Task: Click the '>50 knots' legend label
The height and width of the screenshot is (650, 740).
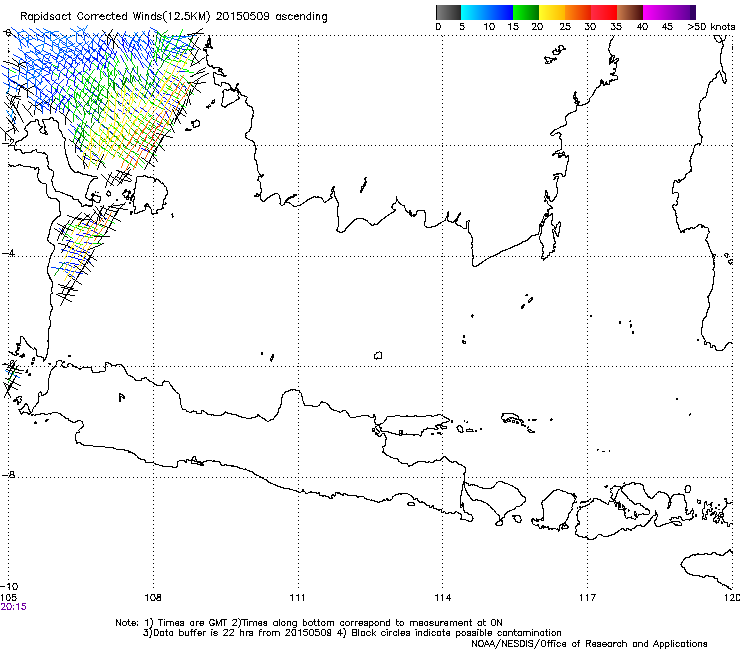Action: (711, 27)
